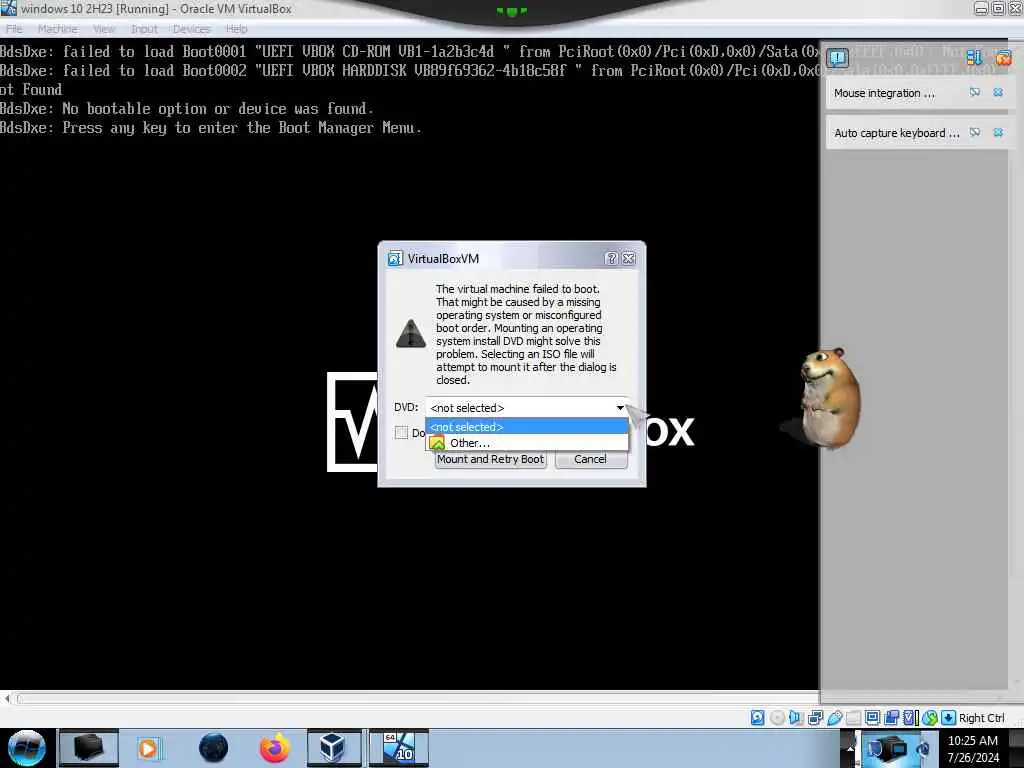Click mouse integration indicator in status bar
Screen dimensions: 1024x768
coord(929,718)
